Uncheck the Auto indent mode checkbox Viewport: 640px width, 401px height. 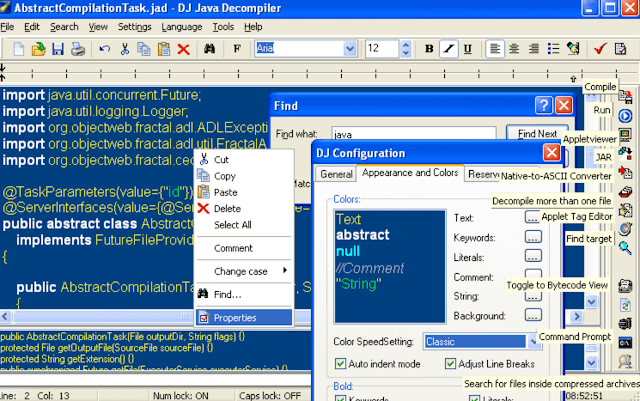(x=340, y=364)
